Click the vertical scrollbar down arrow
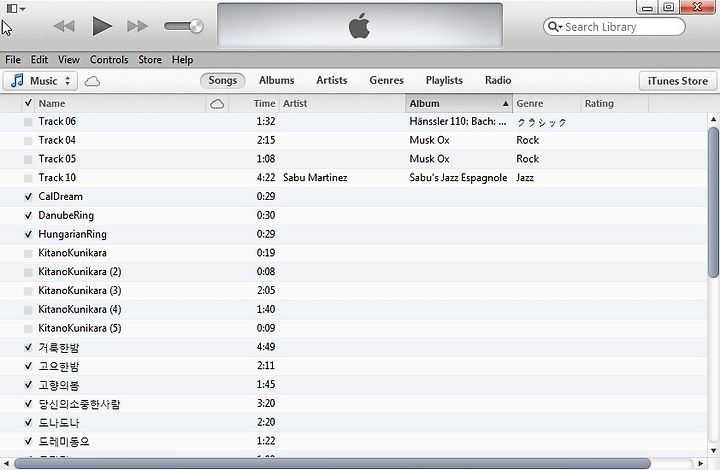The image size is (720, 470). 713,450
